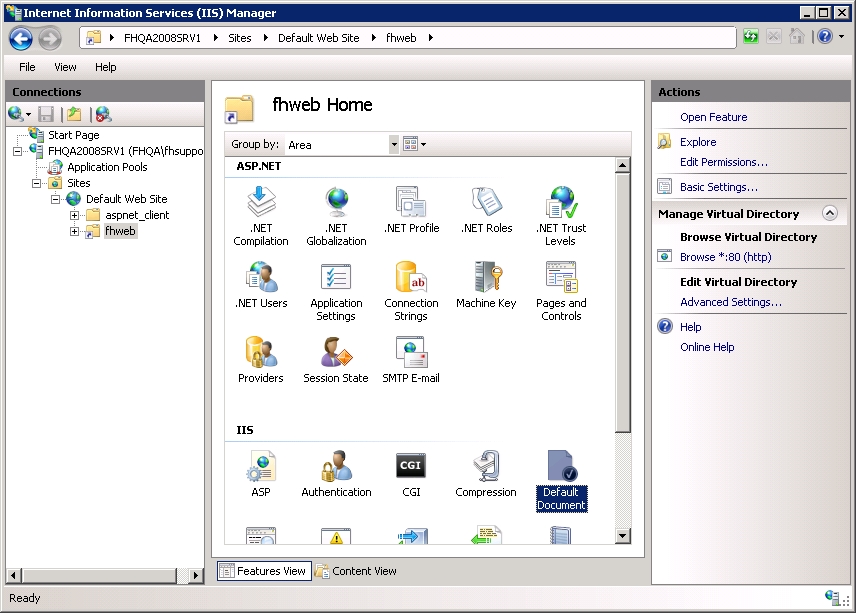This screenshot has width=856, height=613.
Task: Click Browse *:80 (http) link
Action: click(726, 257)
